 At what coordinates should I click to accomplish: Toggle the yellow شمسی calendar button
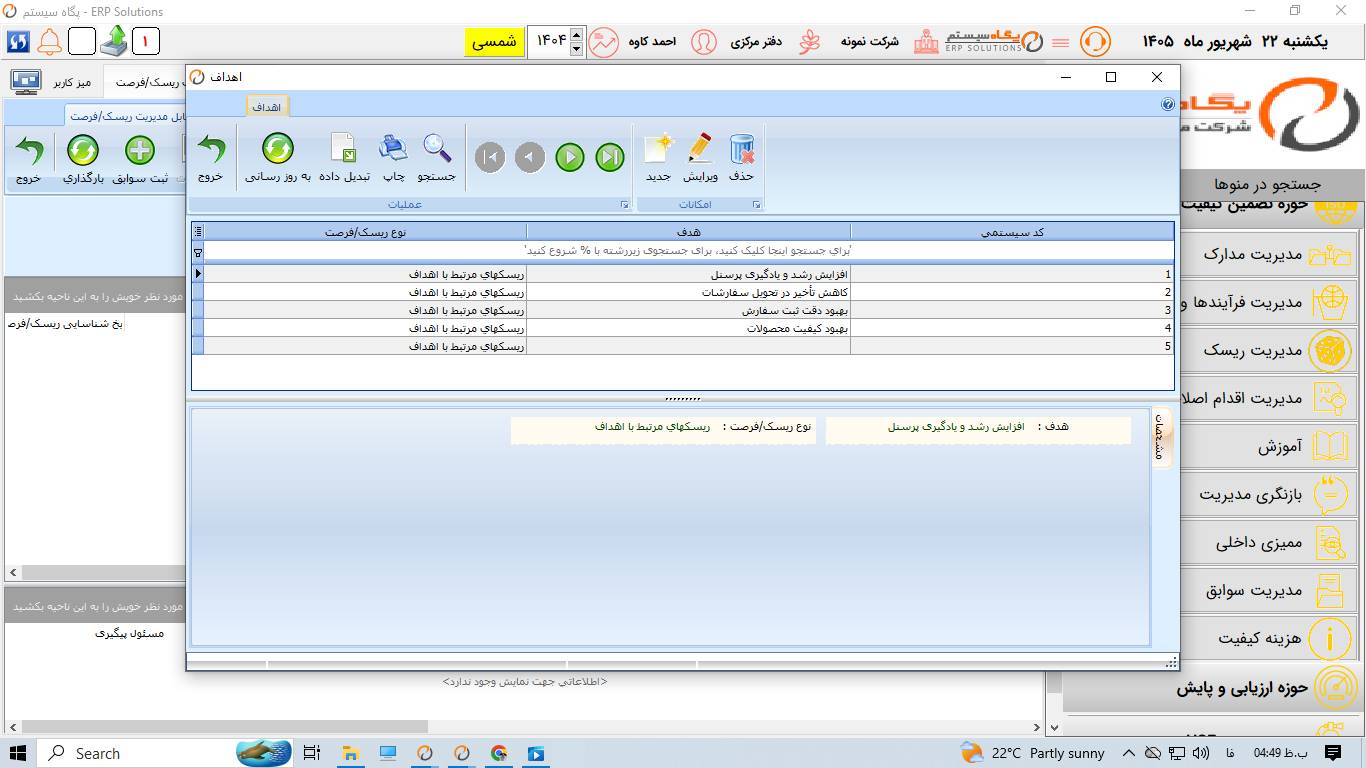494,42
